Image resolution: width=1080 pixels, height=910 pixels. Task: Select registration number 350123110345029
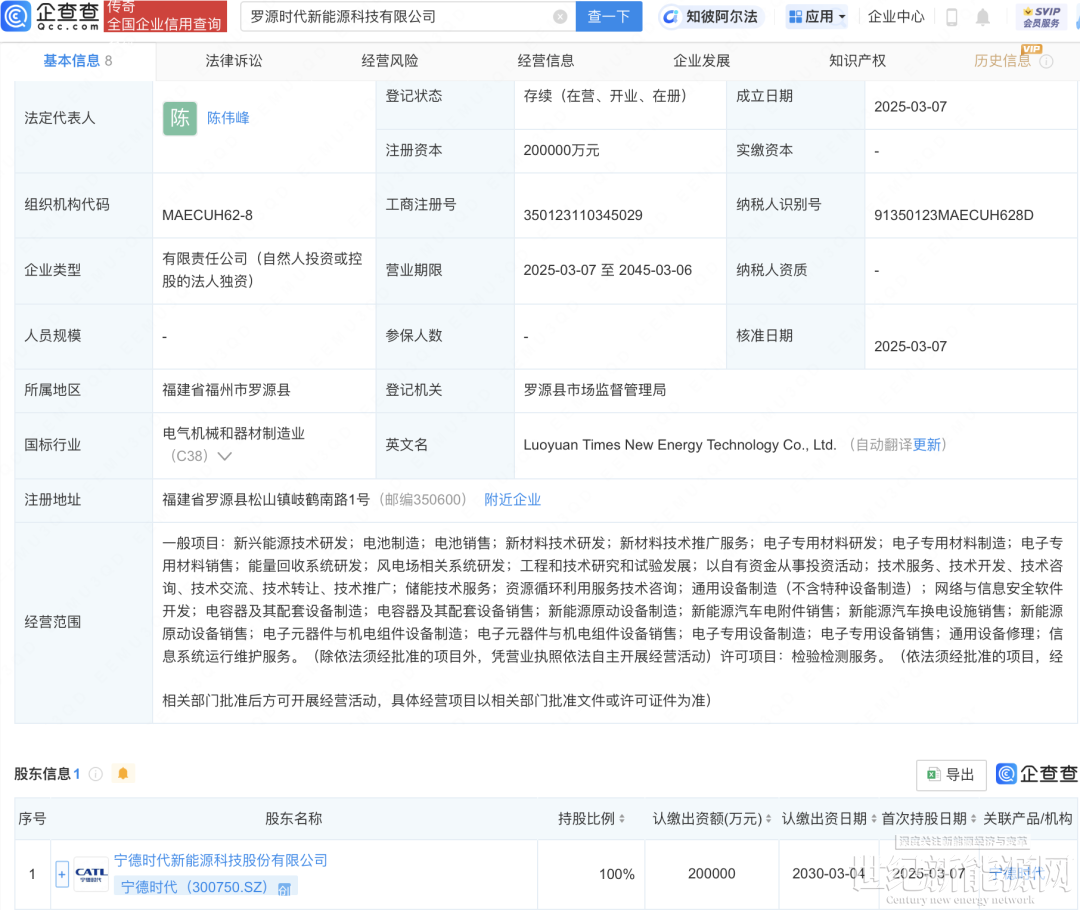click(x=583, y=215)
